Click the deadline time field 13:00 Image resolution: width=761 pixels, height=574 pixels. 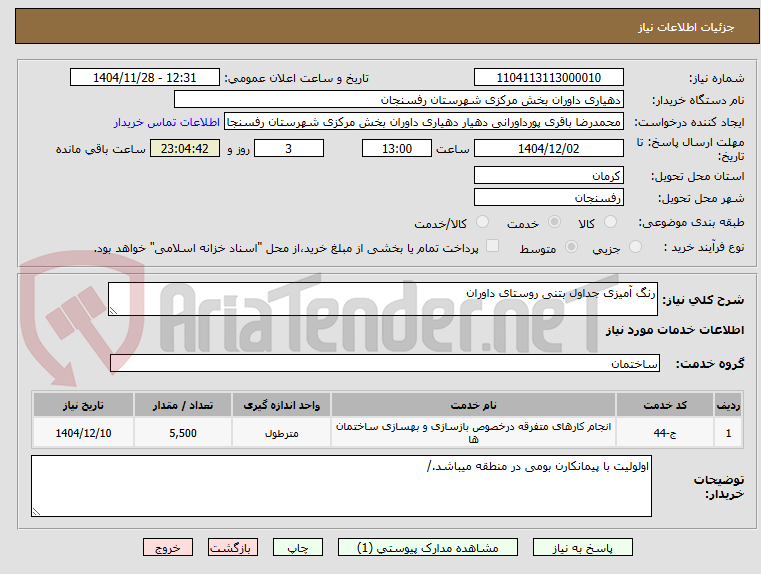tap(397, 148)
